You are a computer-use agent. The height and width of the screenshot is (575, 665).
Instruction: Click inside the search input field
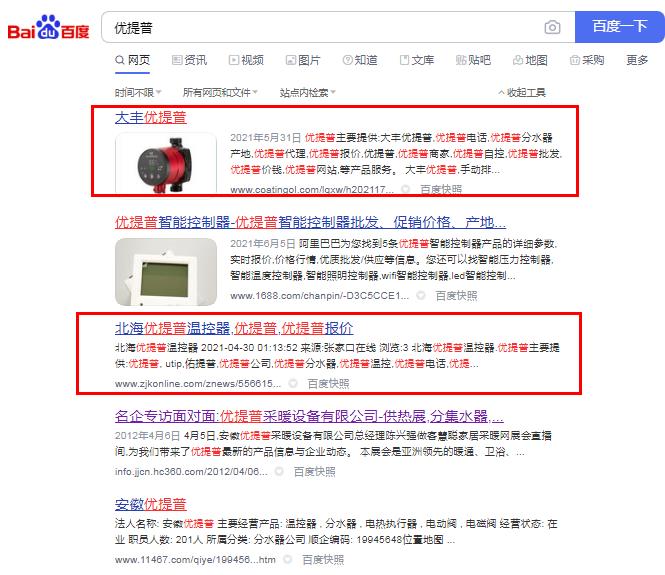click(x=322, y=27)
